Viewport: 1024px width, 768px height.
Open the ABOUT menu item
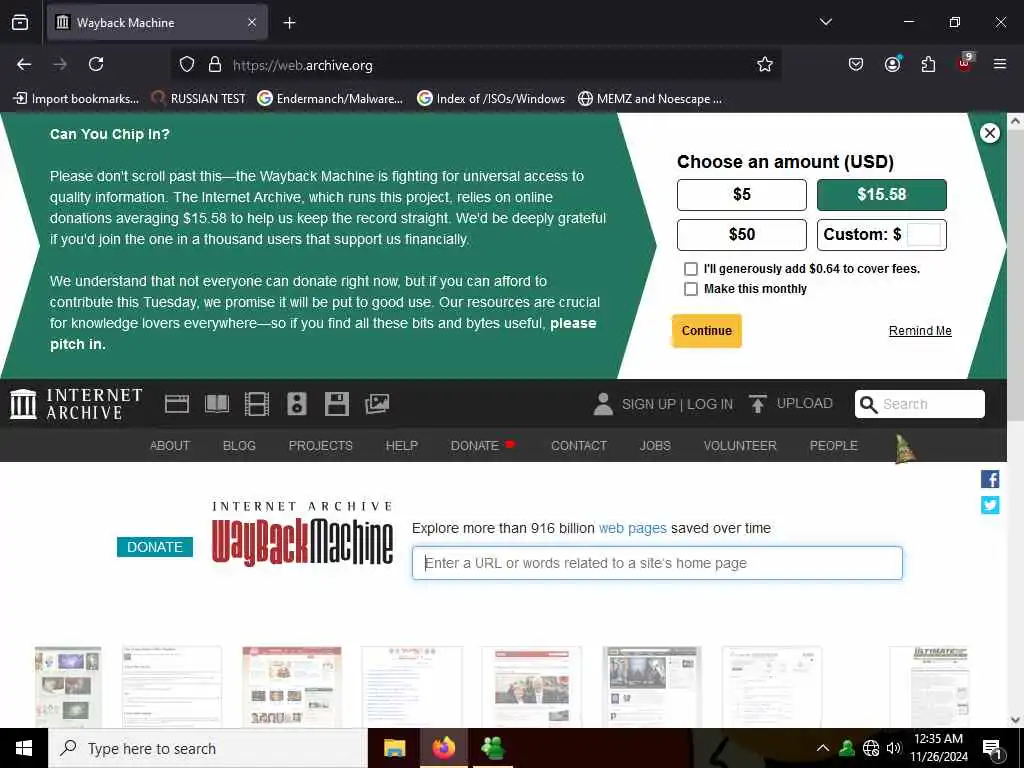[x=170, y=445]
